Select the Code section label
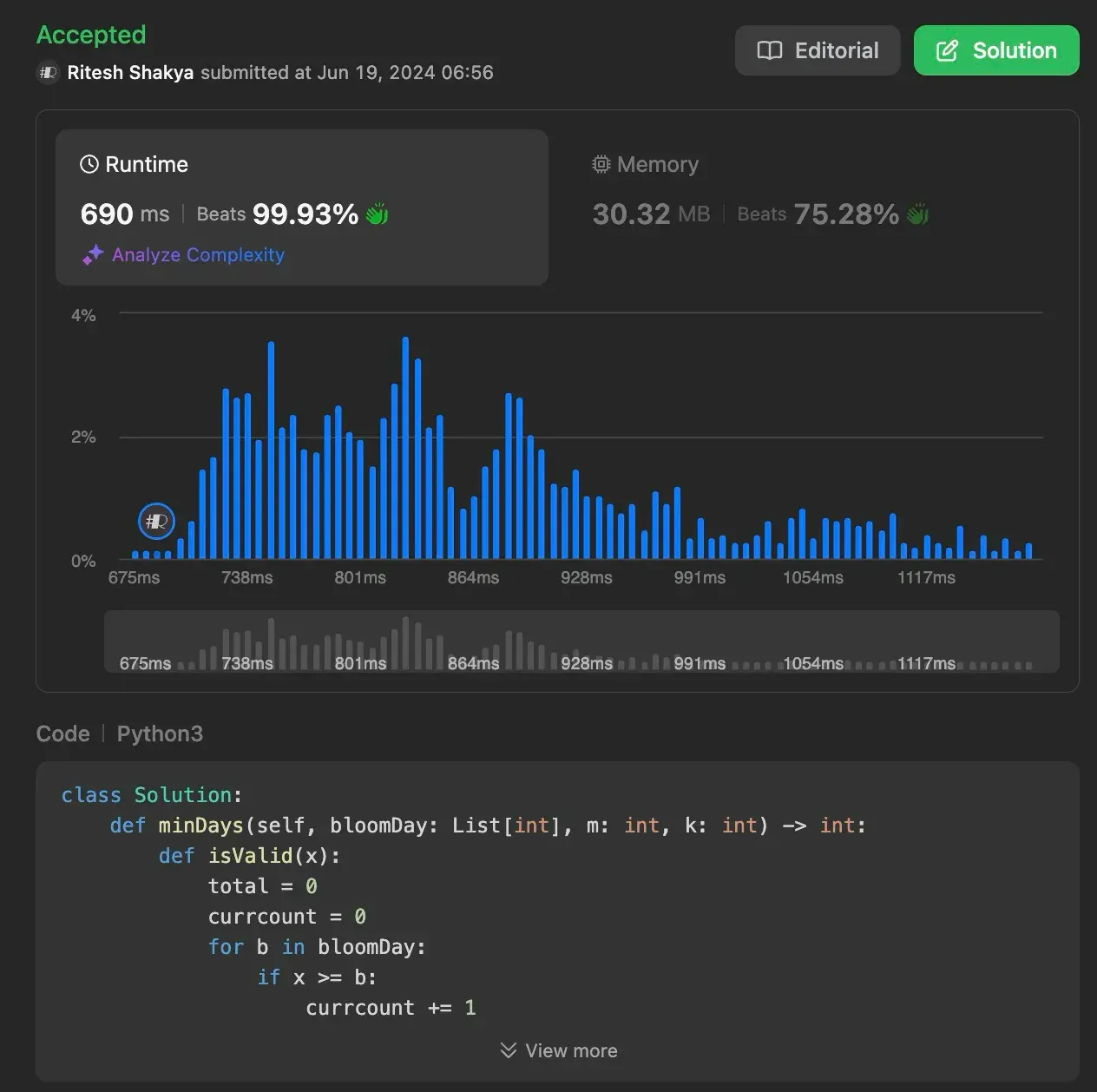This screenshot has height=1092, width=1097. 62,733
